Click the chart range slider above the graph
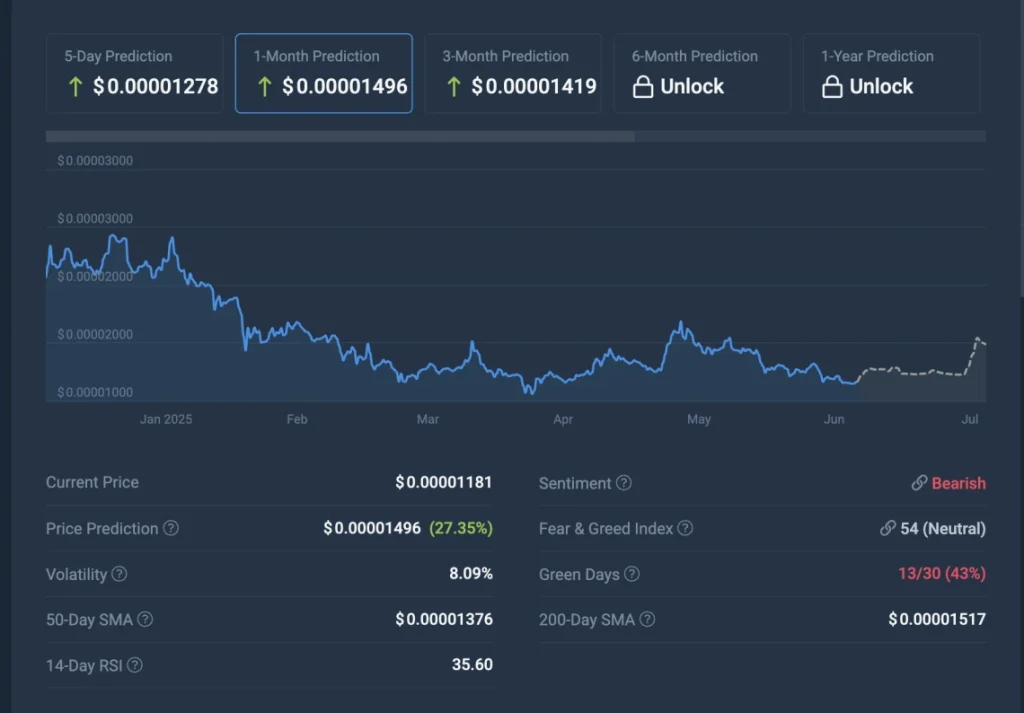The width and height of the screenshot is (1024, 713). click(340, 136)
